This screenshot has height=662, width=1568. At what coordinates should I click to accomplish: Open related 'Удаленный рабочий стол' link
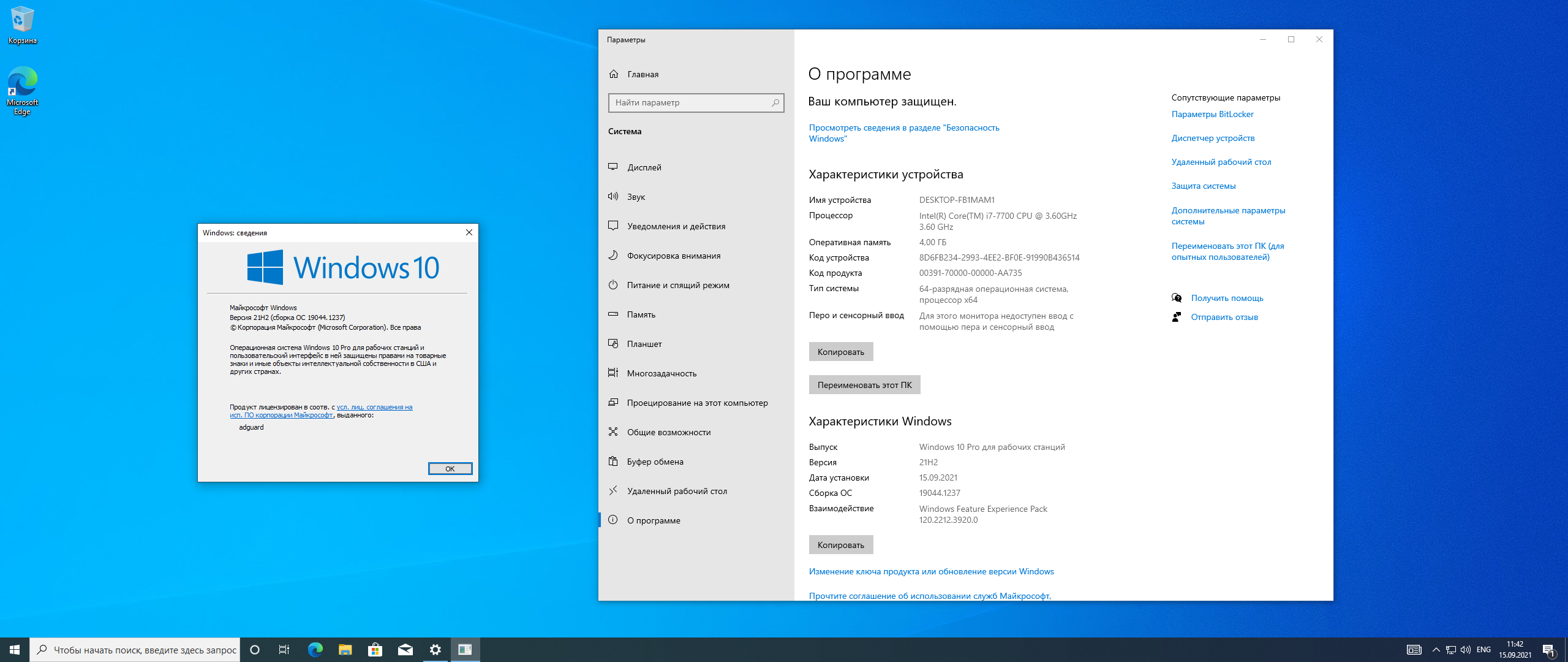pyautogui.click(x=1221, y=162)
